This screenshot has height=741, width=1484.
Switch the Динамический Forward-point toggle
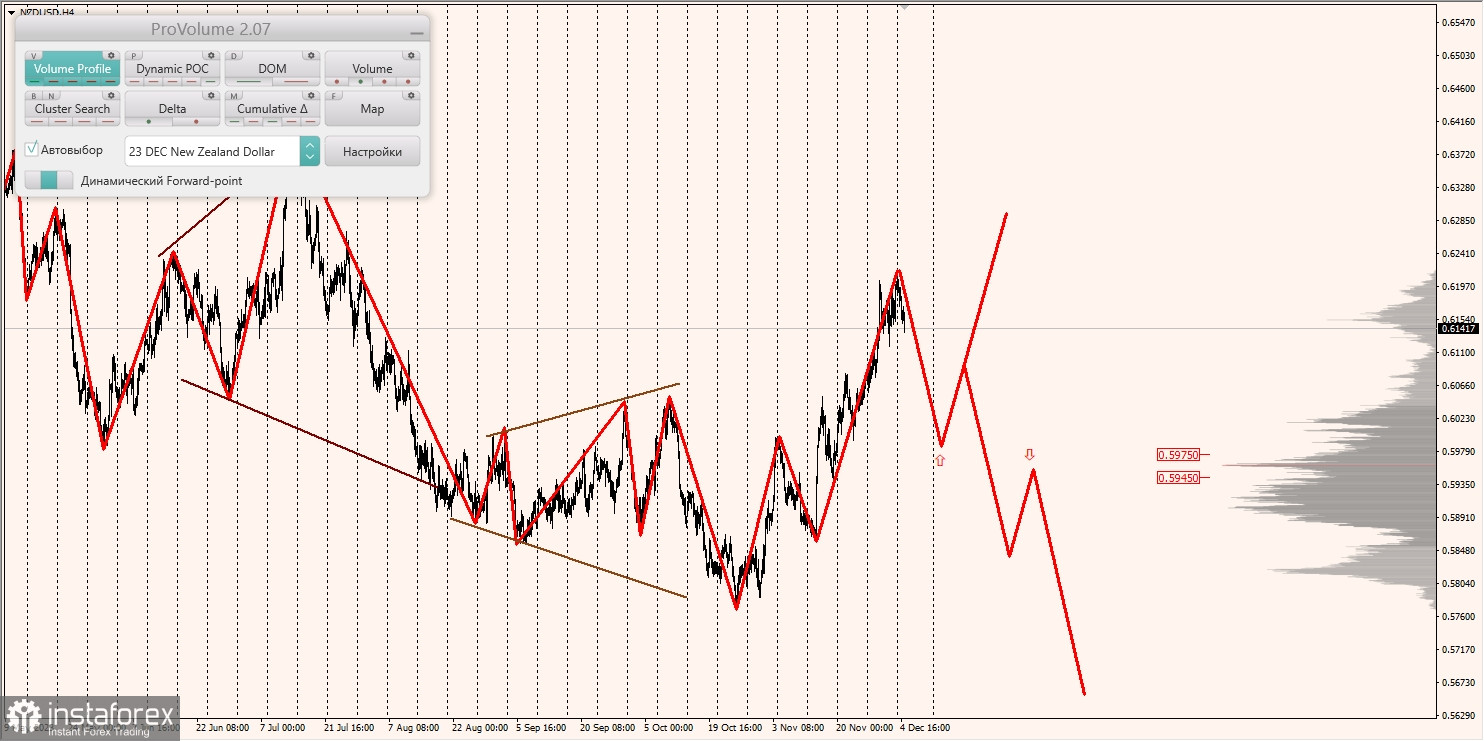tap(49, 180)
